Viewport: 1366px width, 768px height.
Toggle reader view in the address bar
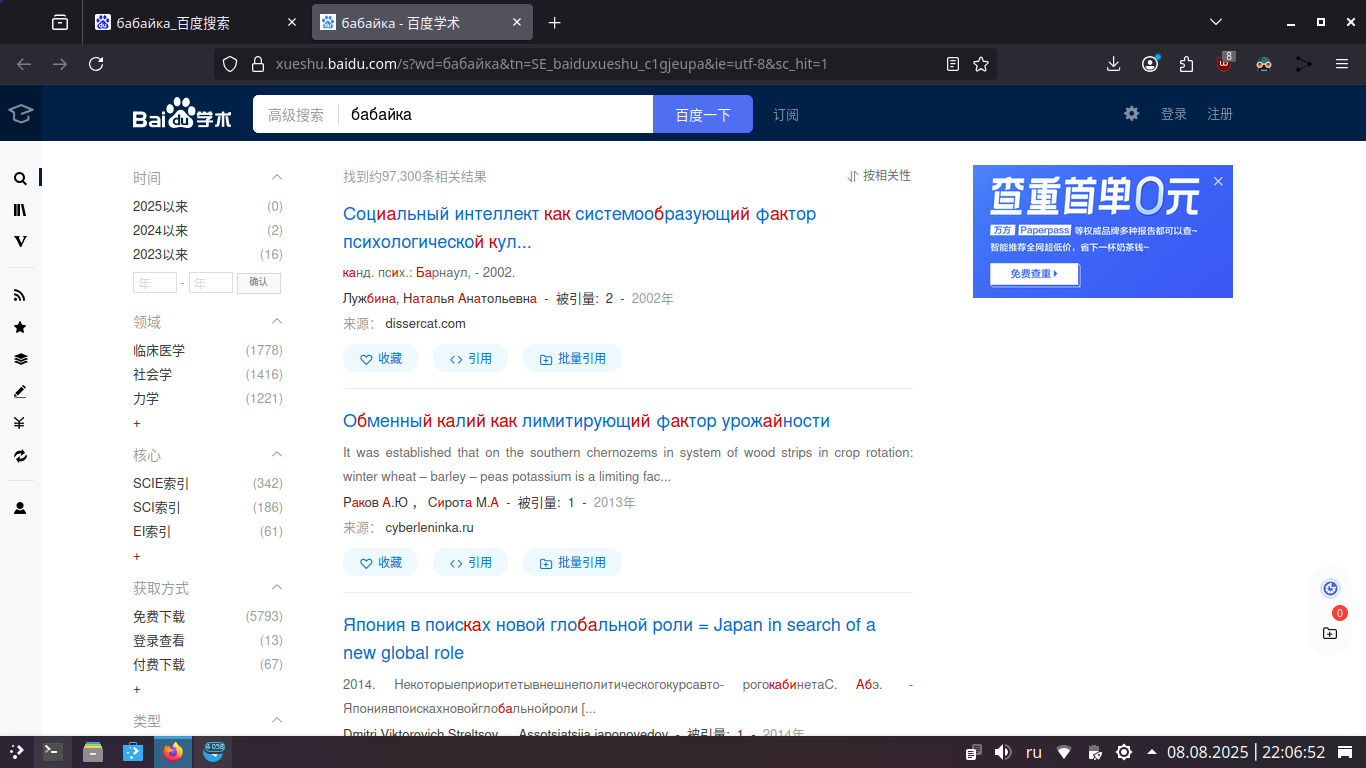click(953, 64)
